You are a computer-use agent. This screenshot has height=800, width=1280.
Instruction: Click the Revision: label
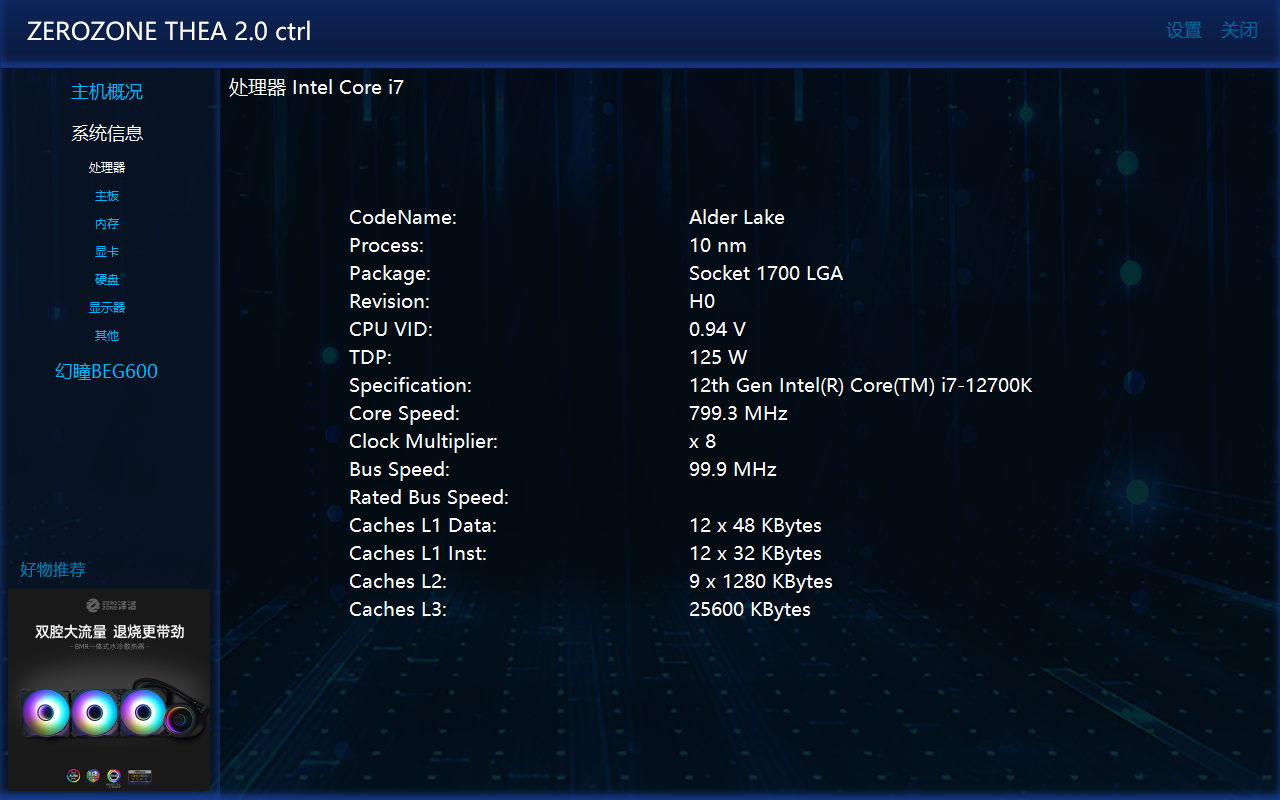[389, 301]
